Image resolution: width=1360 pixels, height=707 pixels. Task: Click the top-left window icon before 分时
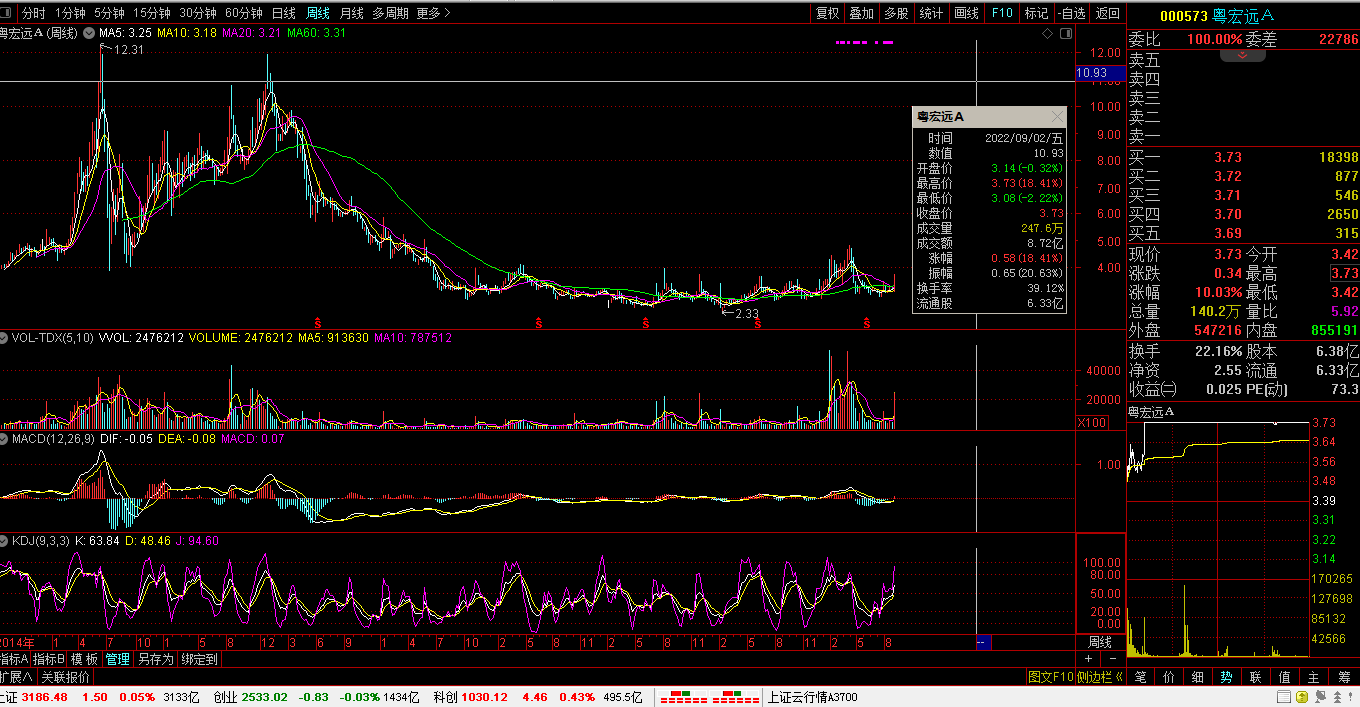(7, 13)
